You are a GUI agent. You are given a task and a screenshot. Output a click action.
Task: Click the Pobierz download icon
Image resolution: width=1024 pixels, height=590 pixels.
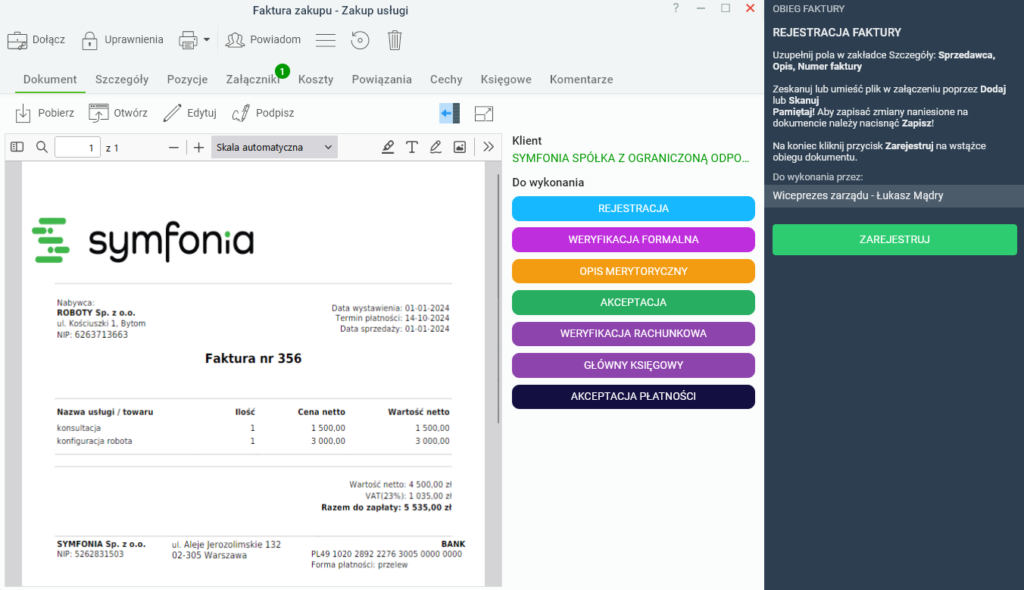click(23, 113)
